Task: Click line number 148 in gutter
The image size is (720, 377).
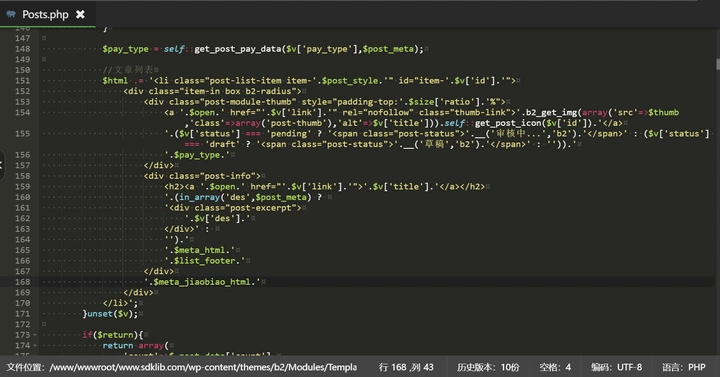Action: pyautogui.click(x=22, y=49)
